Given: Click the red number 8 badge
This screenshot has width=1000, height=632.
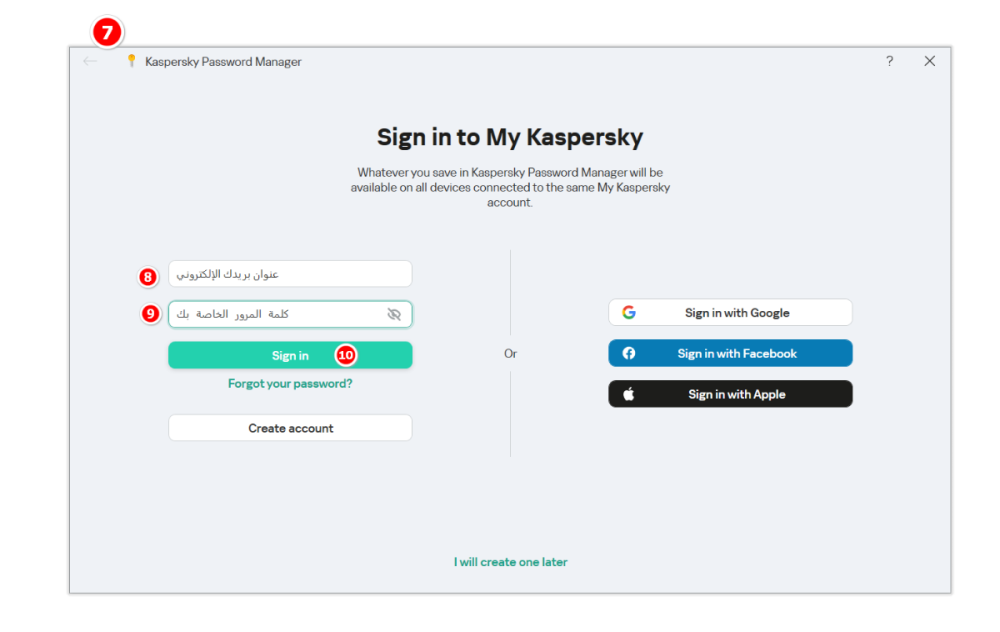Looking at the screenshot, I should coord(148,275).
